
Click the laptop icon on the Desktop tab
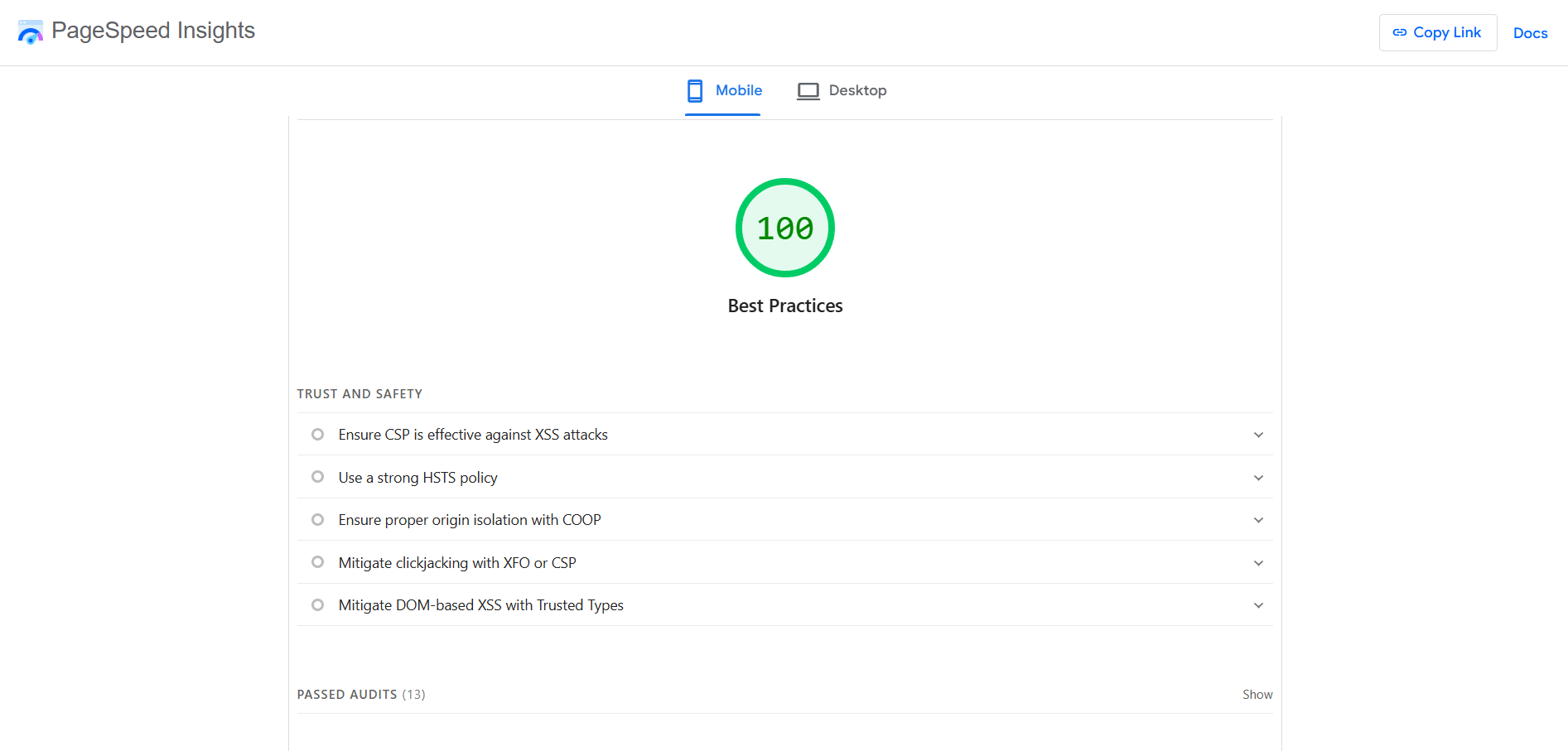click(808, 90)
